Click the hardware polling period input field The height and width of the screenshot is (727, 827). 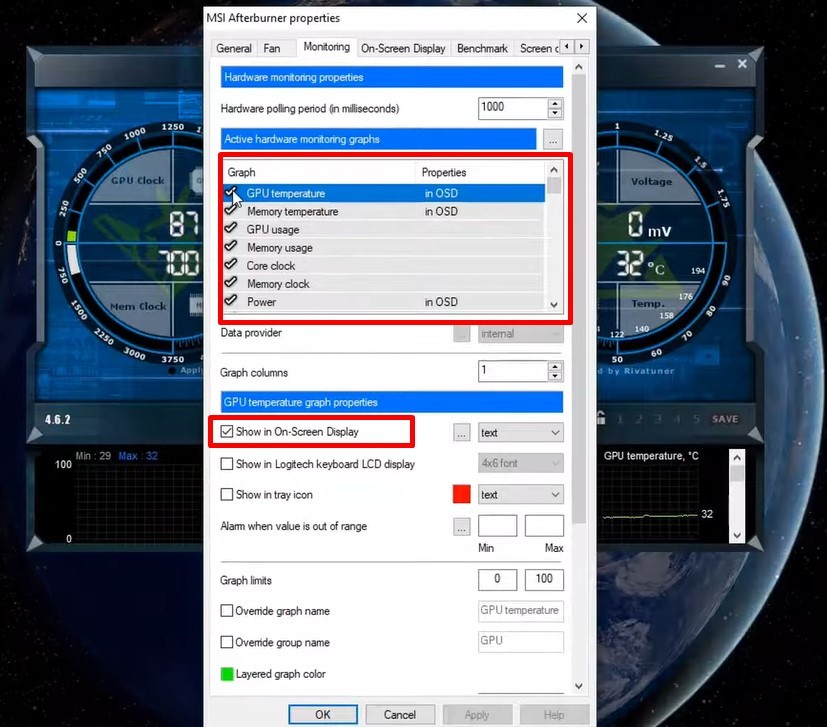513,108
